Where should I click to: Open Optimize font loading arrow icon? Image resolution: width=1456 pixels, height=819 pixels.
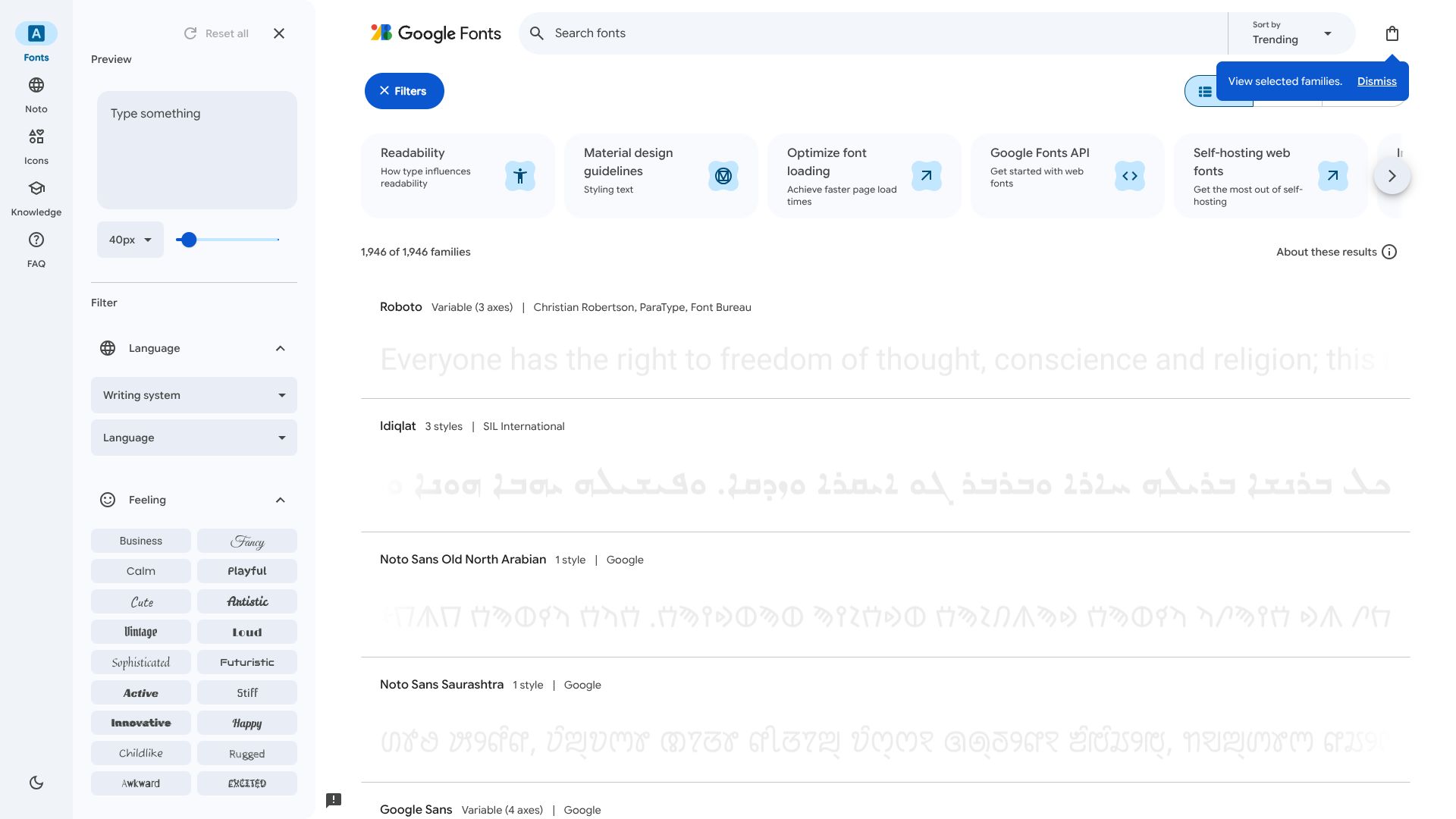click(927, 176)
